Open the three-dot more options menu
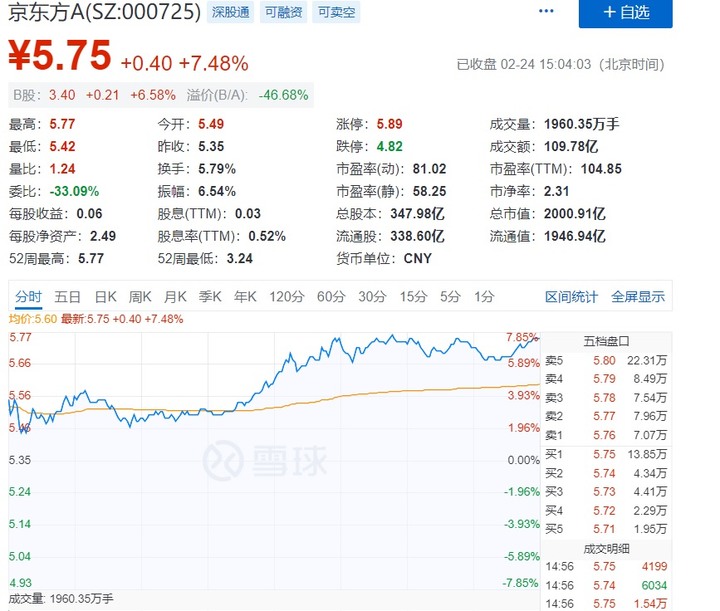 (x=546, y=11)
